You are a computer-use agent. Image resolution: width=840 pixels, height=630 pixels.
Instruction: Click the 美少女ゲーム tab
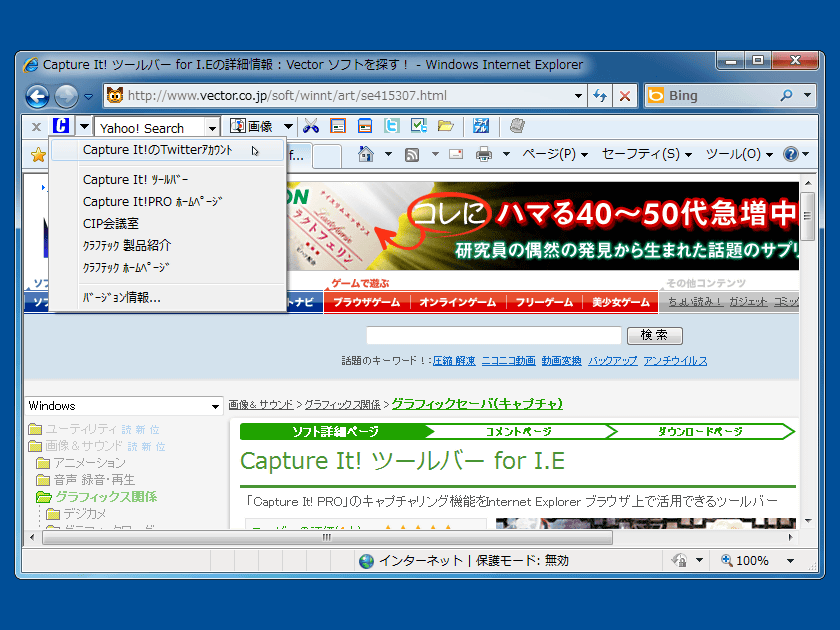pyautogui.click(x=620, y=302)
